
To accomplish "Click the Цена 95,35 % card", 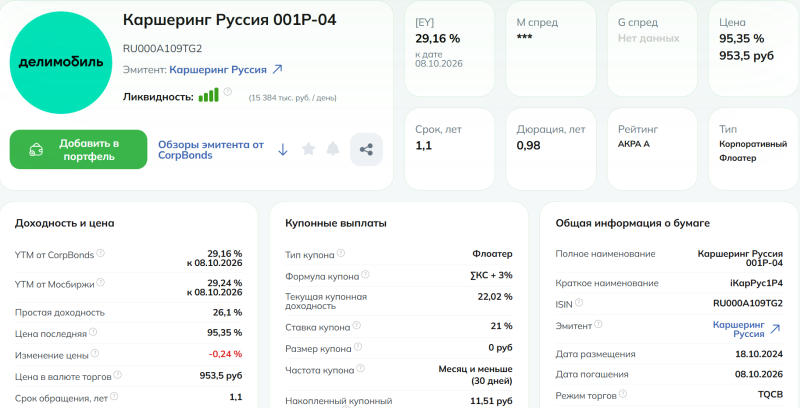I will tap(754, 48).
